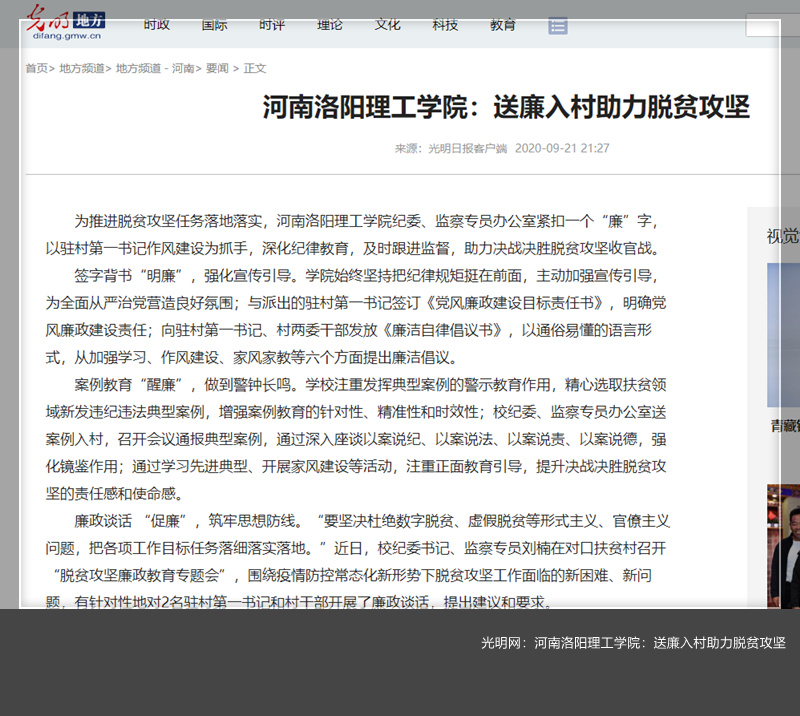Click the Guangming 光明 logo
This screenshot has height=716, width=800.
48,17
